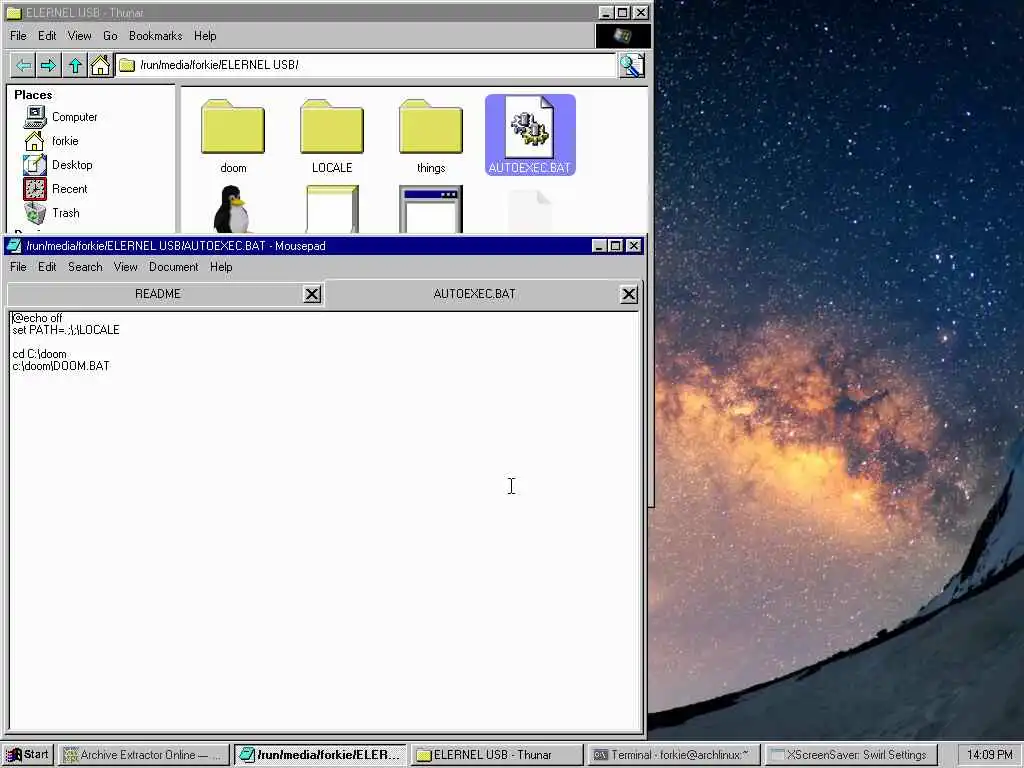
Task: Open Thunar File menu
Action: pos(18,36)
